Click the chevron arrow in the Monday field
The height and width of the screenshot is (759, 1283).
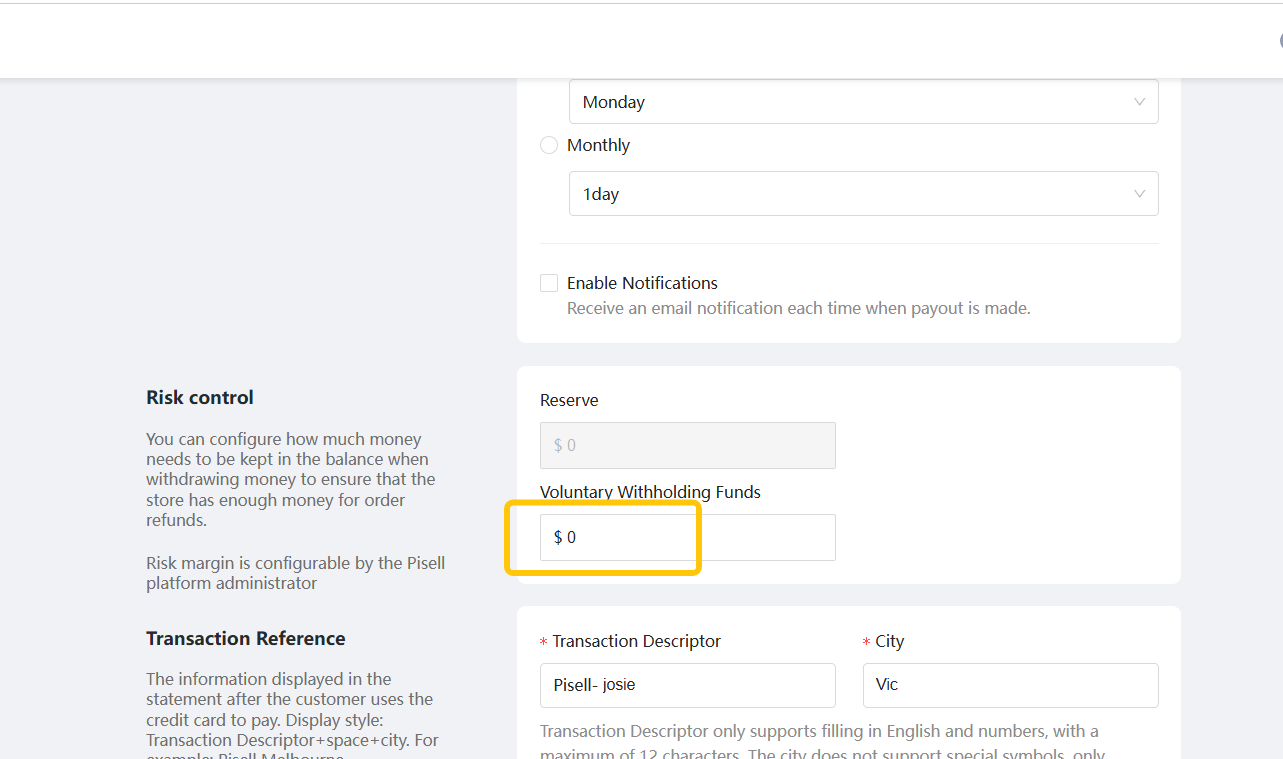point(1139,102)
